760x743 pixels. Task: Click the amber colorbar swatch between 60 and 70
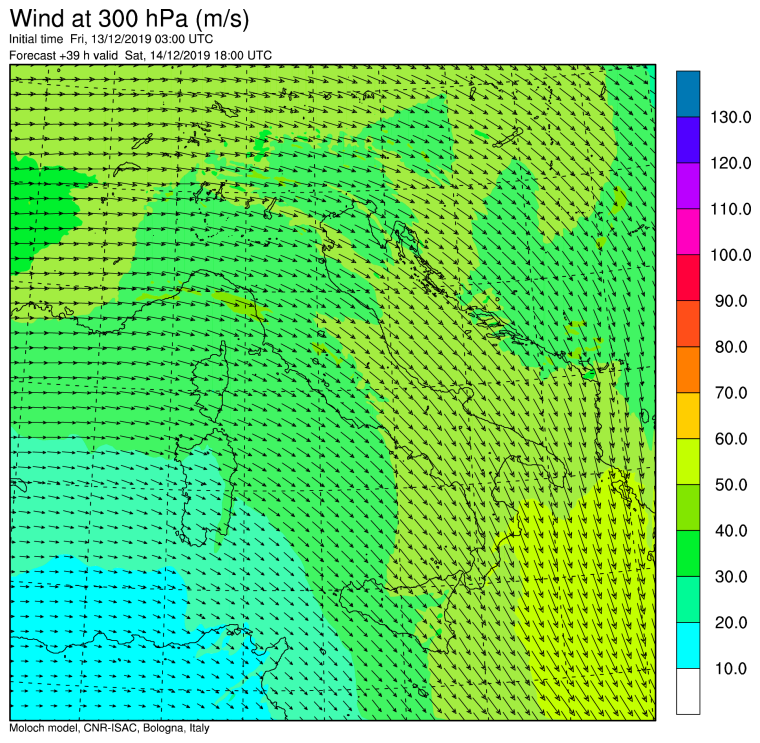click(688, 416)
